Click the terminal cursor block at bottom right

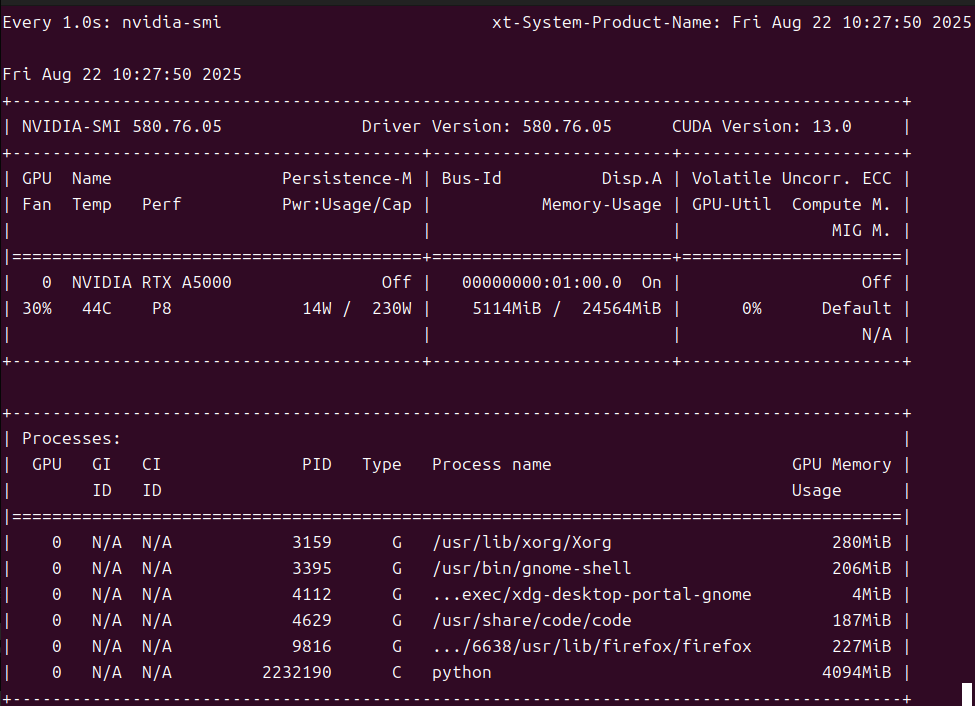click(x=966, y=694)
